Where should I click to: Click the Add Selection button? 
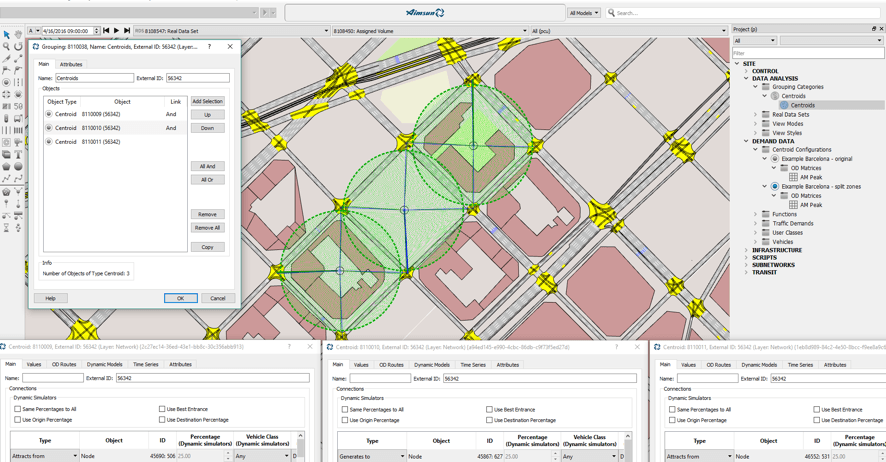(x=207, y=101)
